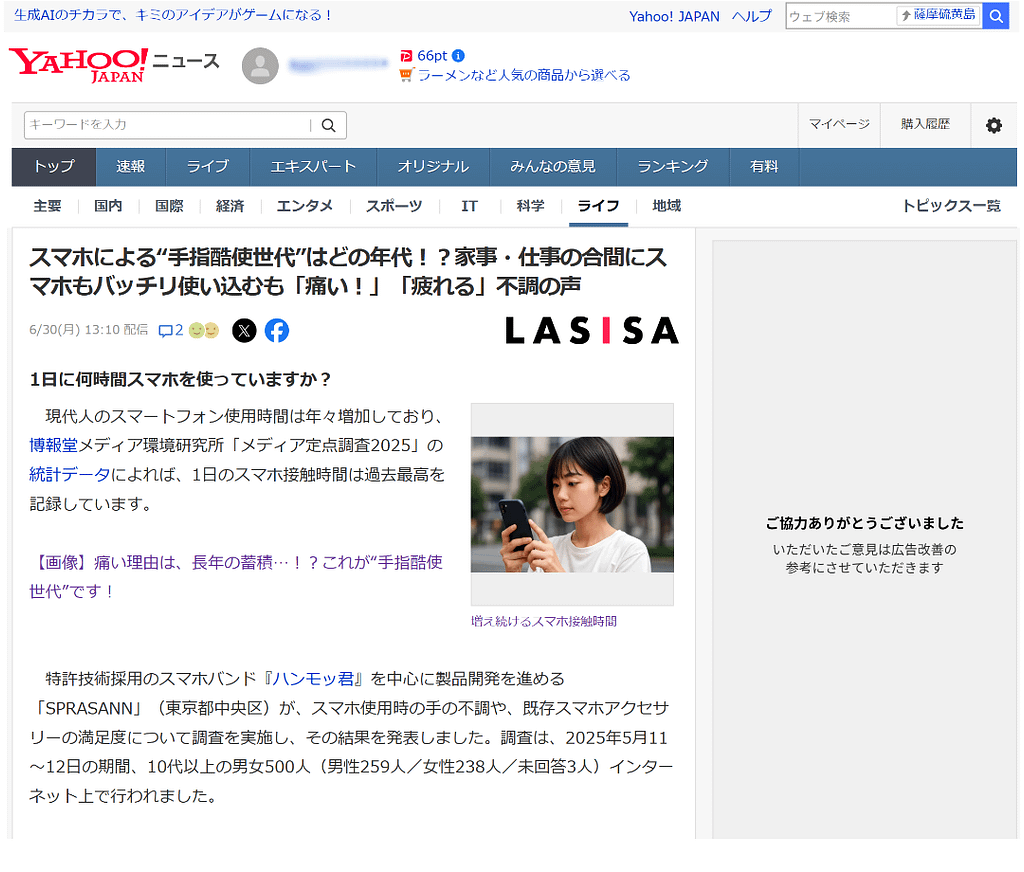
Task: Click the Yahoo! JAPAN news logo
Action: (x=78, y=65)
